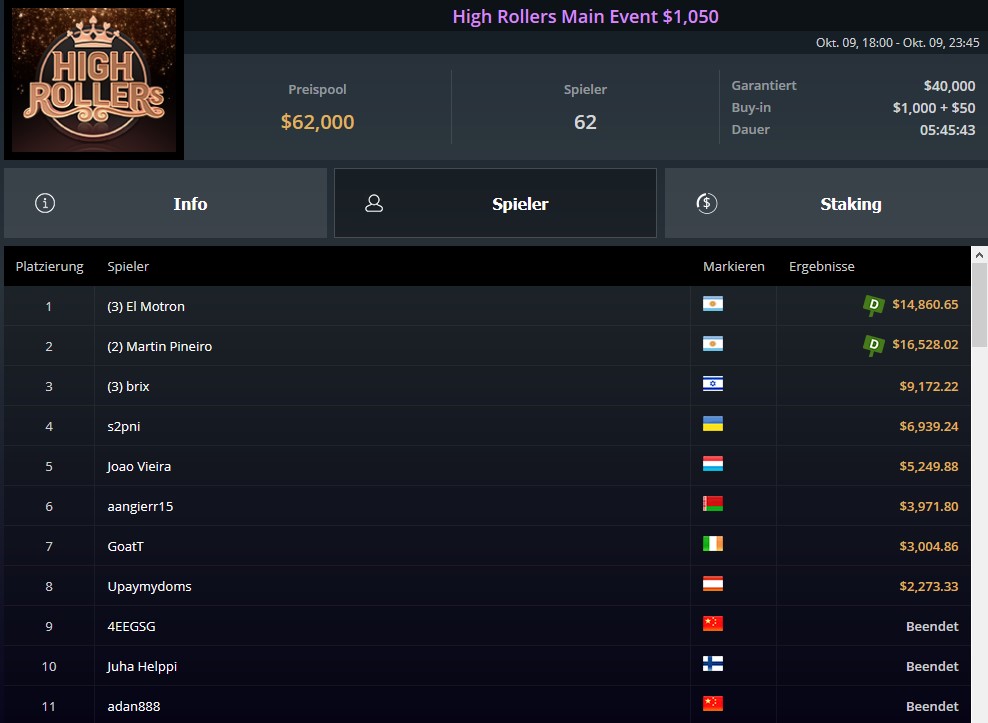Sort by the Ergebnisse column header
988x723 pixels.
822,267
